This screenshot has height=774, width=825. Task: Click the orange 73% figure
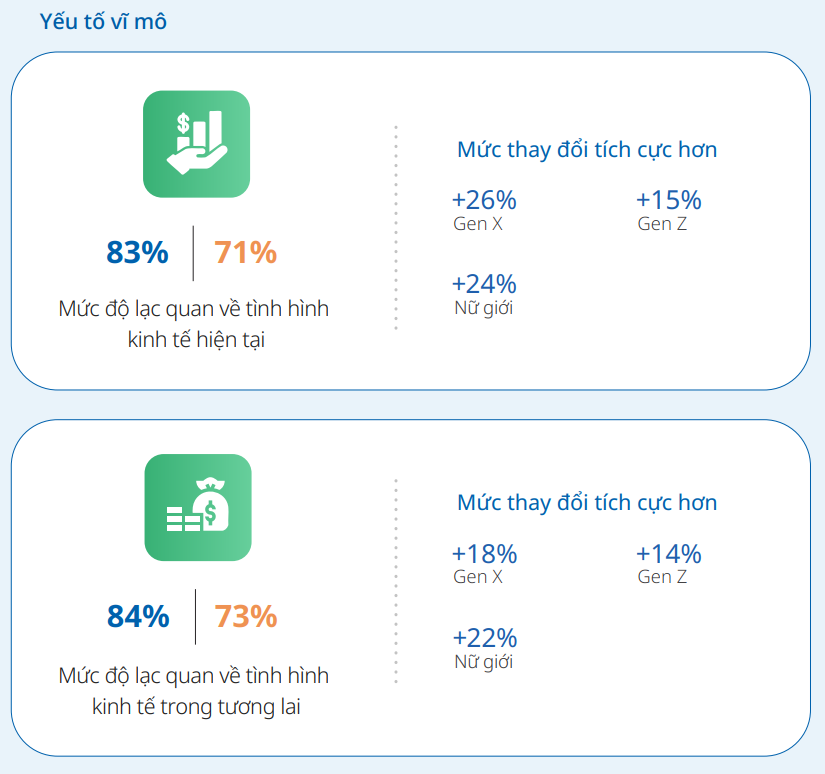click(246, 617)
